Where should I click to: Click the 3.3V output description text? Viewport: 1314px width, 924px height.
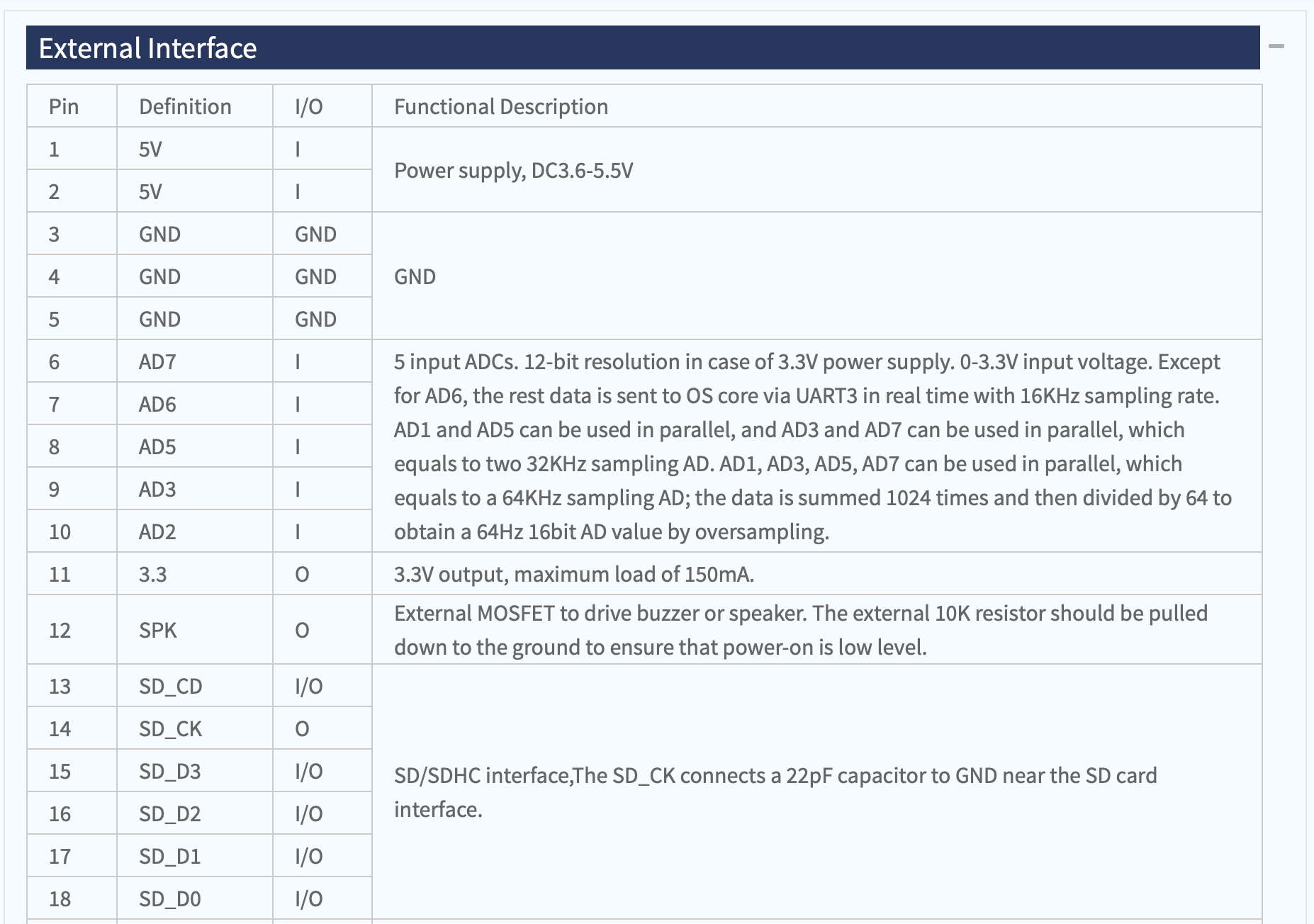pyautogui.click(x=574, y=574)
